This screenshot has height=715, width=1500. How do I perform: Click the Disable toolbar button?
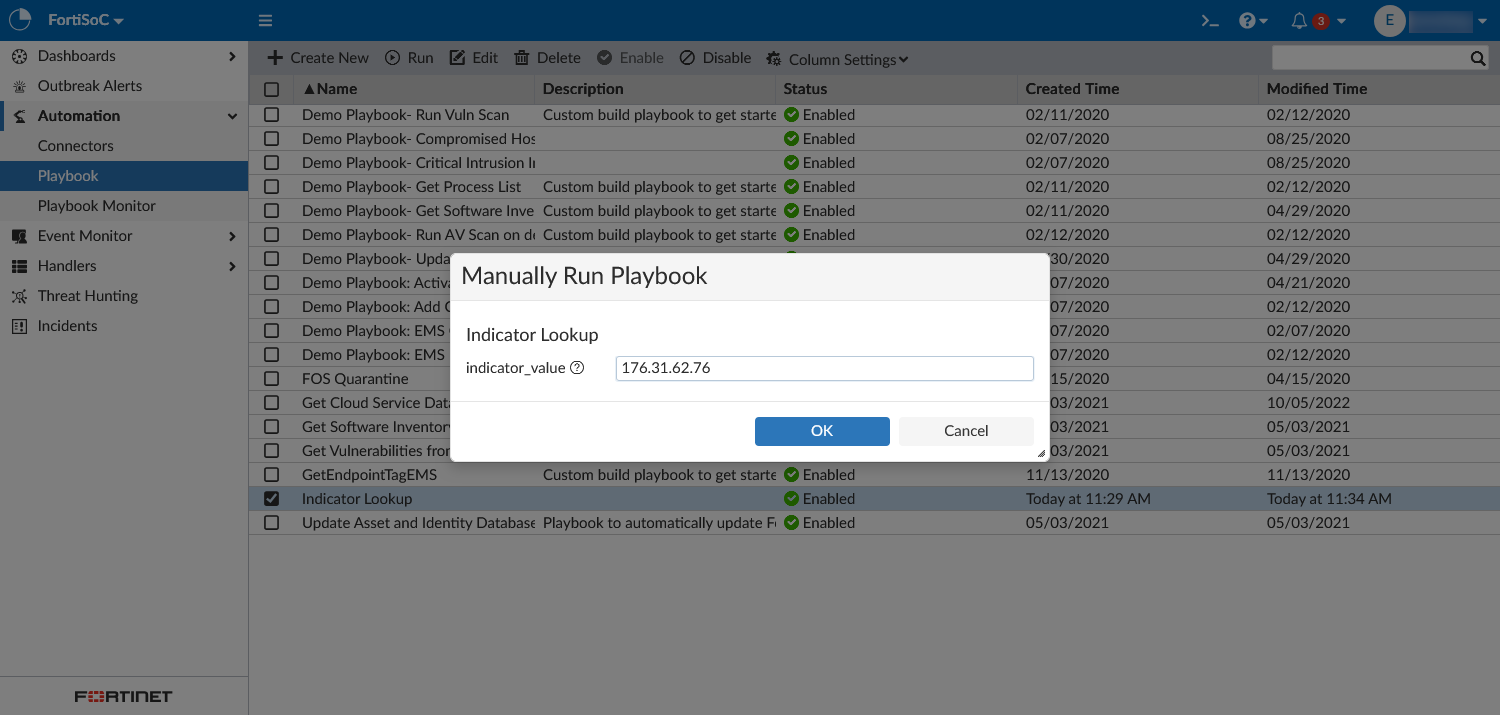(x=715, y=58)
